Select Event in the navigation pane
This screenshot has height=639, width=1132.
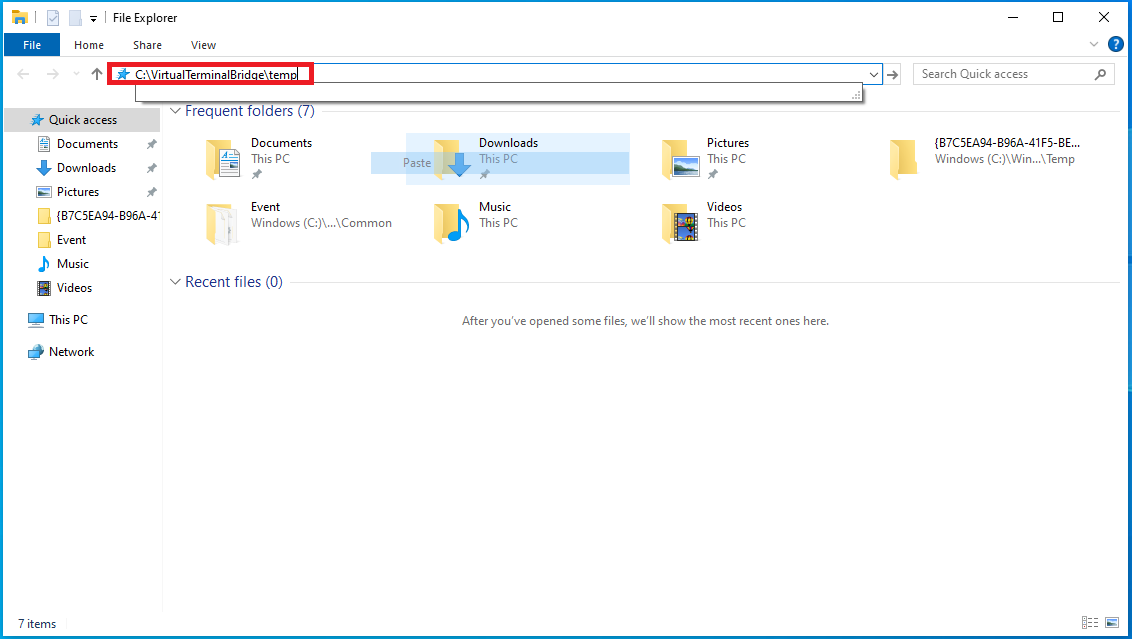[x=71, y=240]
